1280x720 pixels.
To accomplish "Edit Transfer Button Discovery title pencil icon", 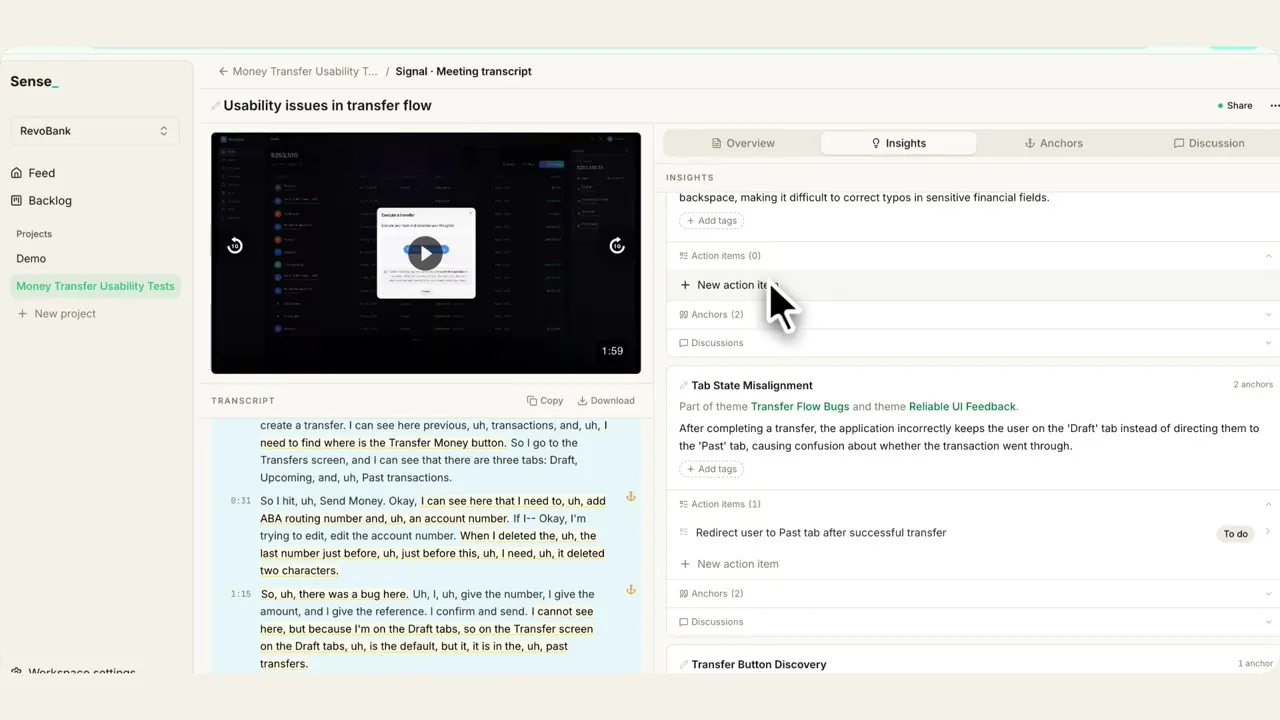I will [x=684, y=665].
